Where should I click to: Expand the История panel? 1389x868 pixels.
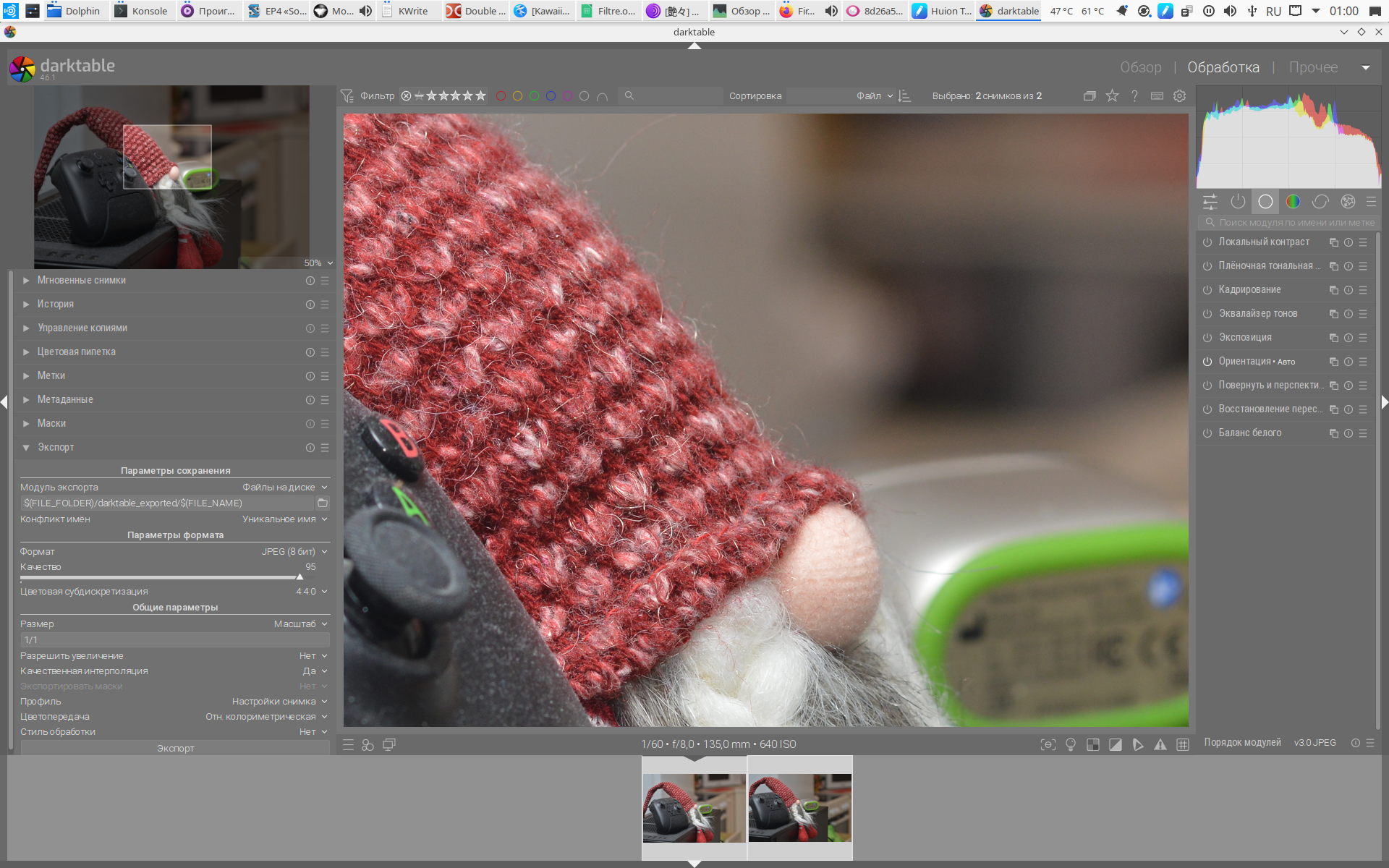(56, 304)
